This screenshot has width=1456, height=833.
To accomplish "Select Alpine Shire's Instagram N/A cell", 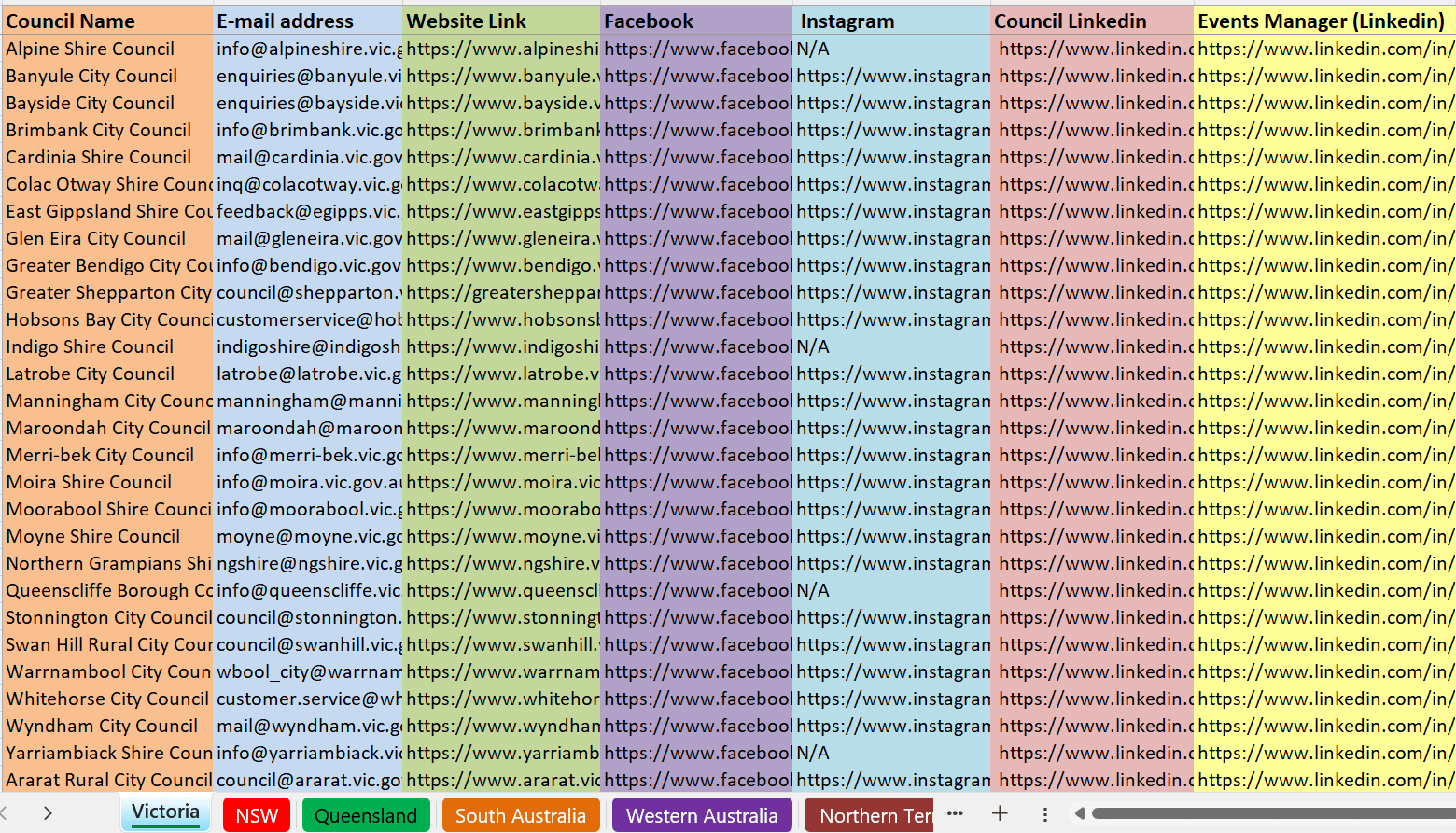I will tap(891, 49).
